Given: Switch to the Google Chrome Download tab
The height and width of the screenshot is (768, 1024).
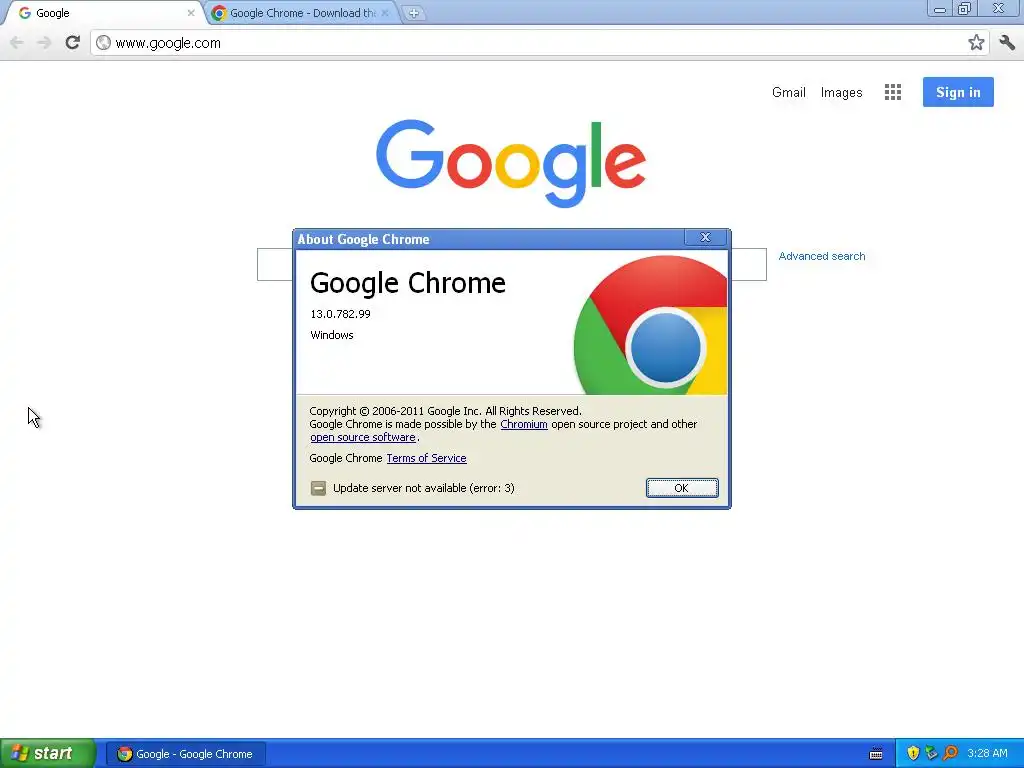Looking at the screenshot, I should [302, 13].
